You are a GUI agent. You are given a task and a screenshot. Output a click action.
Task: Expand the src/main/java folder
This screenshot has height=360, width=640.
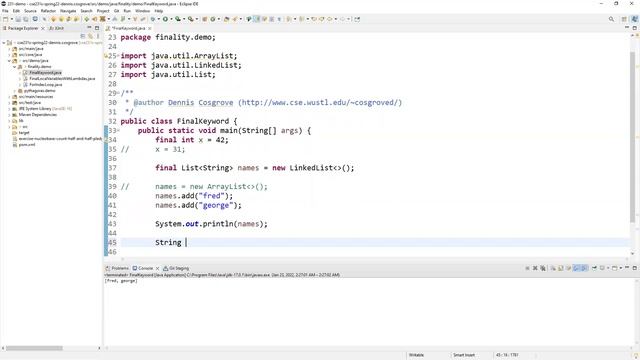[x=9, y=49]
